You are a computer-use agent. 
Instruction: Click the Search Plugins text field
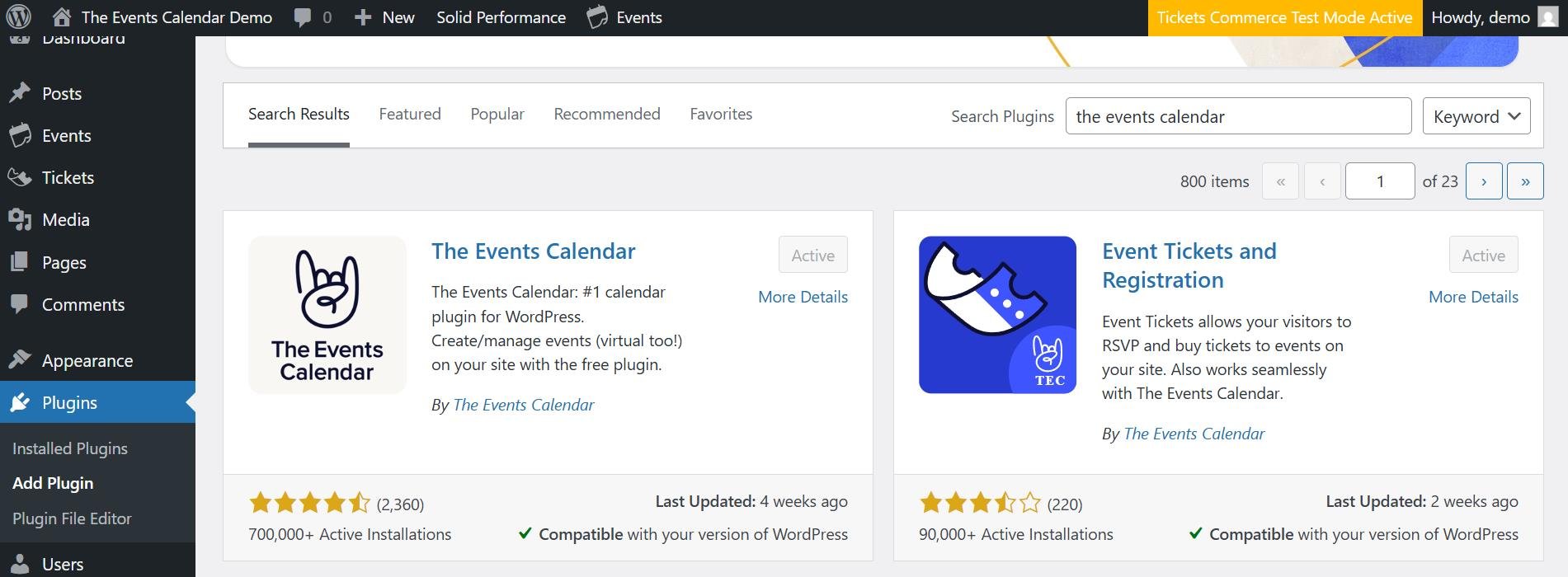click(1237, 116)
